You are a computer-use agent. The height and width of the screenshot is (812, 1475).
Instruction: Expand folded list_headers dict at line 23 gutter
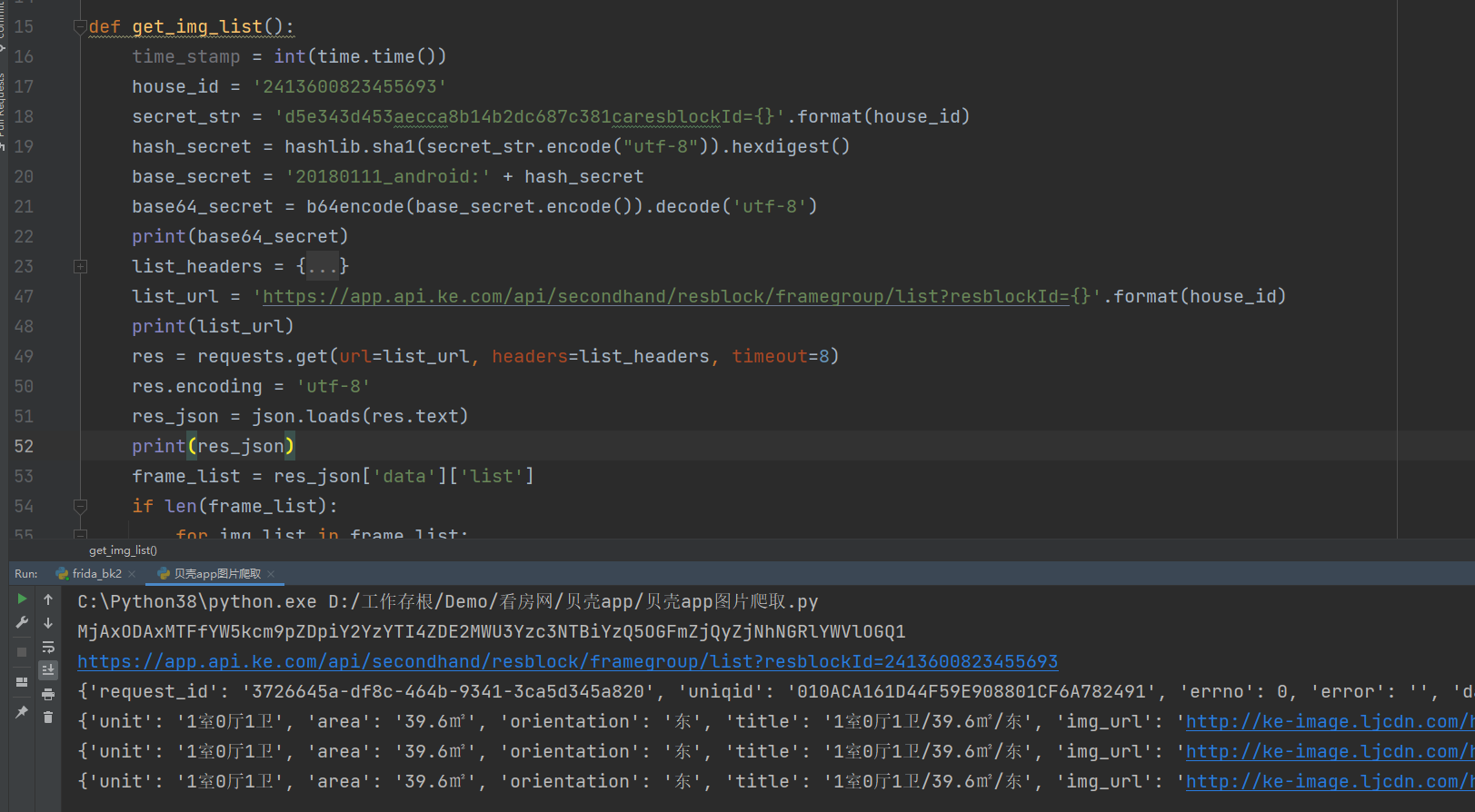coord(80,266)
